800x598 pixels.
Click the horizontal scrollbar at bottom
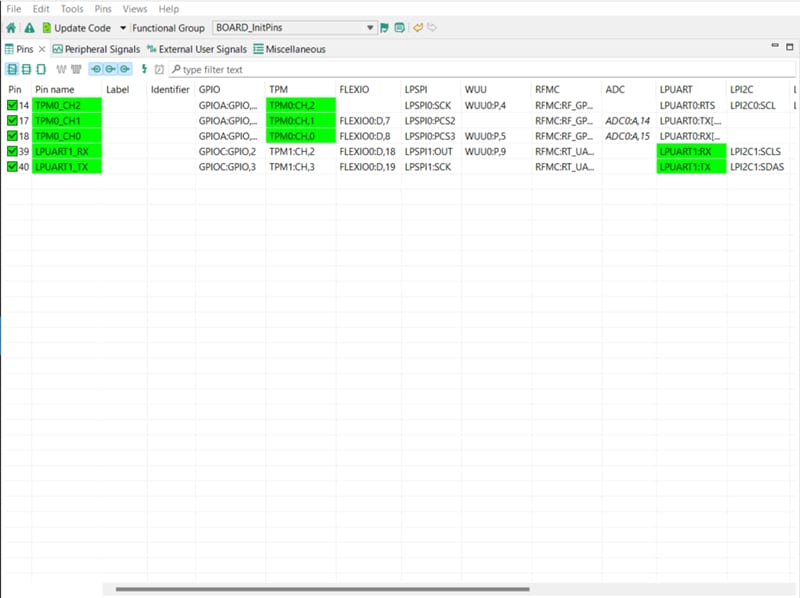click(x=320, y=590)
